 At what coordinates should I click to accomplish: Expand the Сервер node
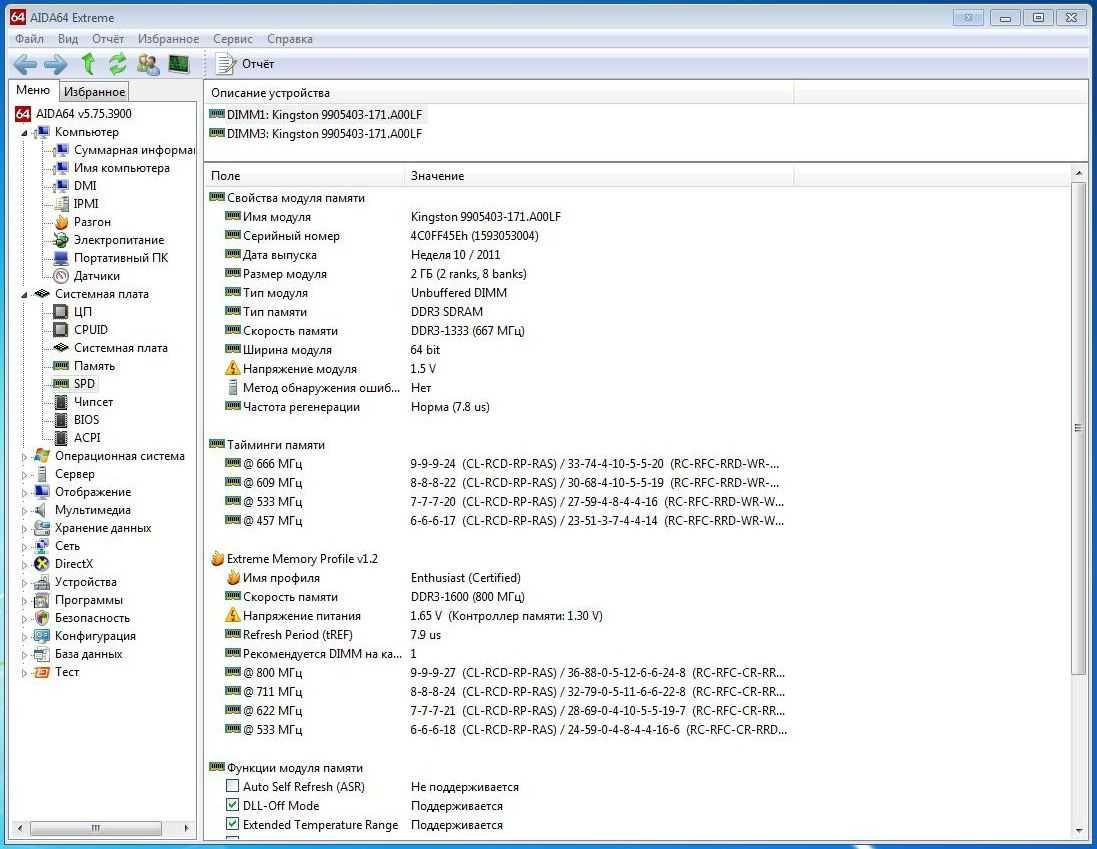(24, 475)
